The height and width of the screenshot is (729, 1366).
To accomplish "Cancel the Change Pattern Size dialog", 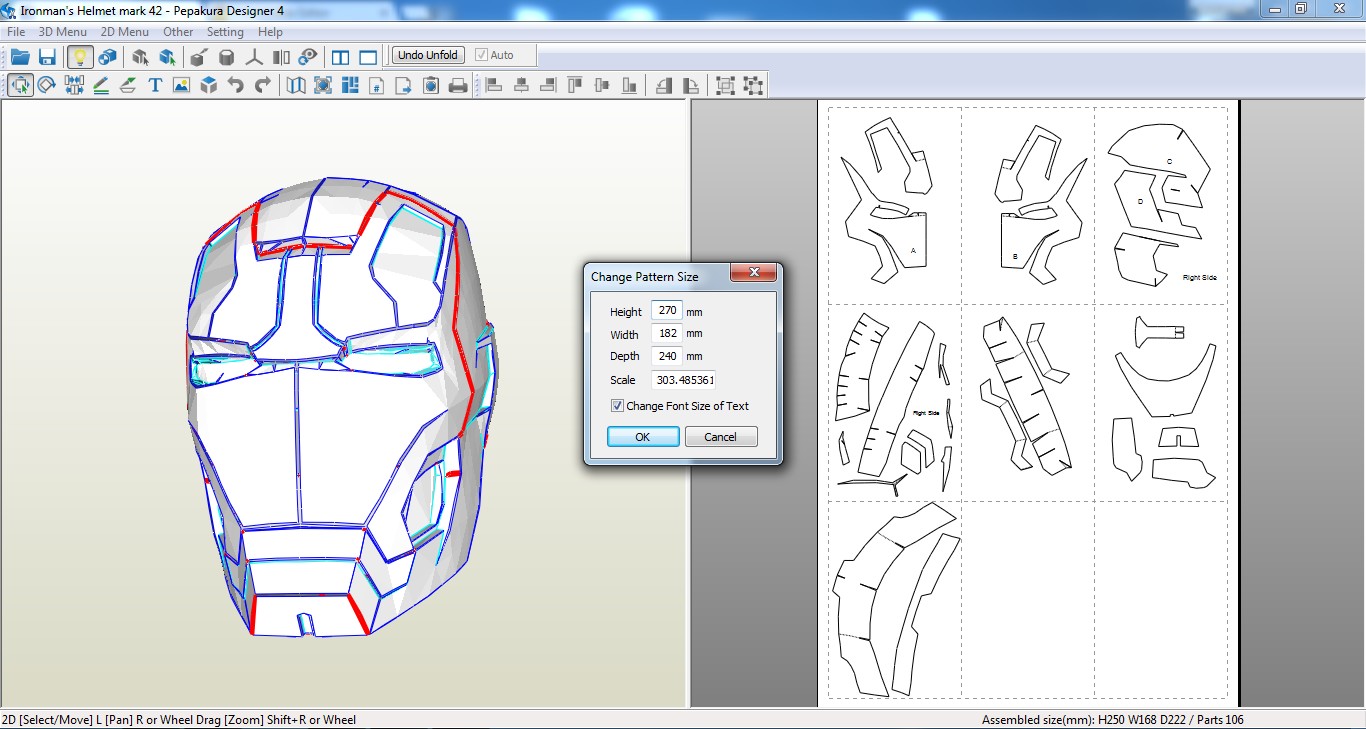I will click(x=721, y=437).
